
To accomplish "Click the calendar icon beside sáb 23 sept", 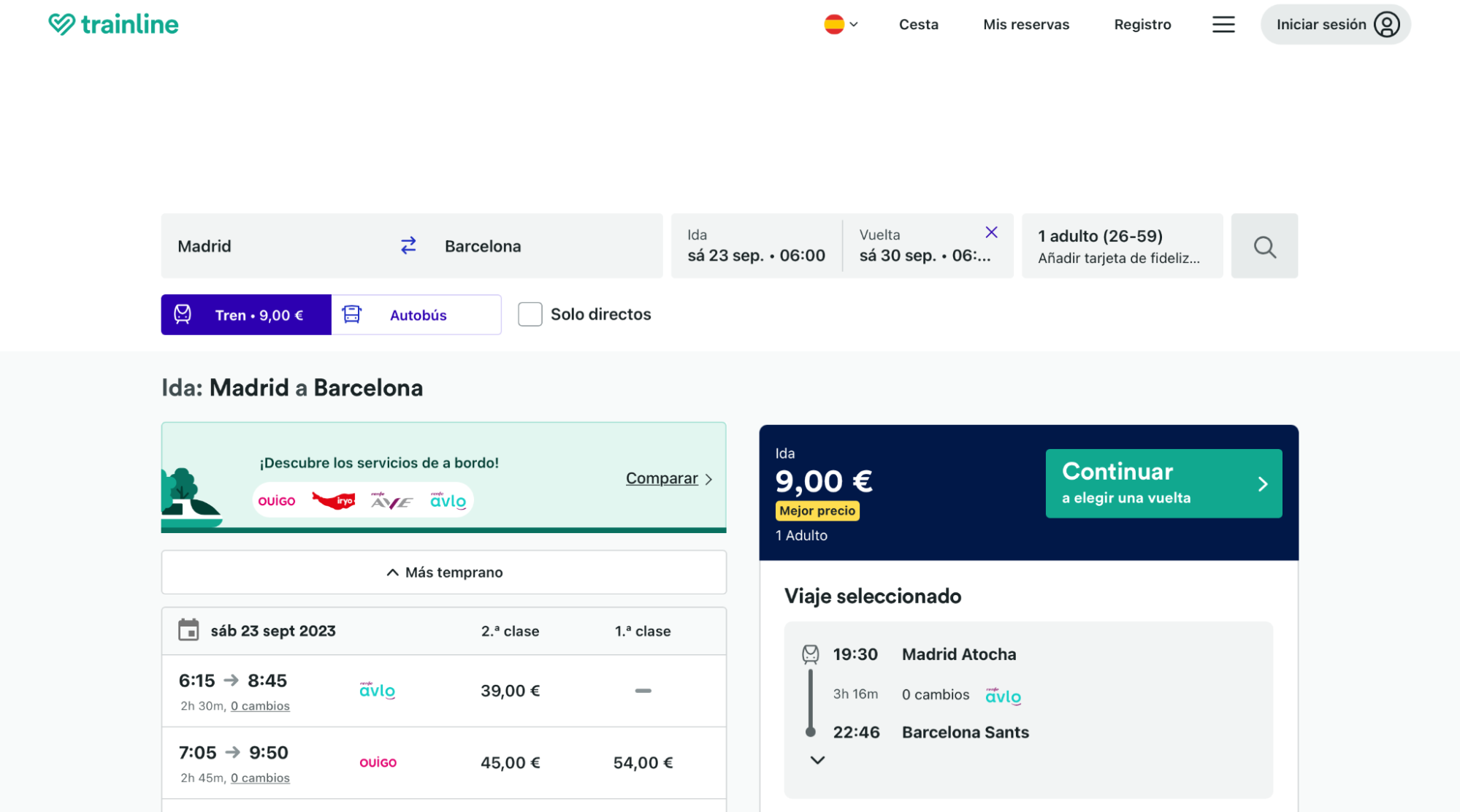I will pos(188,630).
